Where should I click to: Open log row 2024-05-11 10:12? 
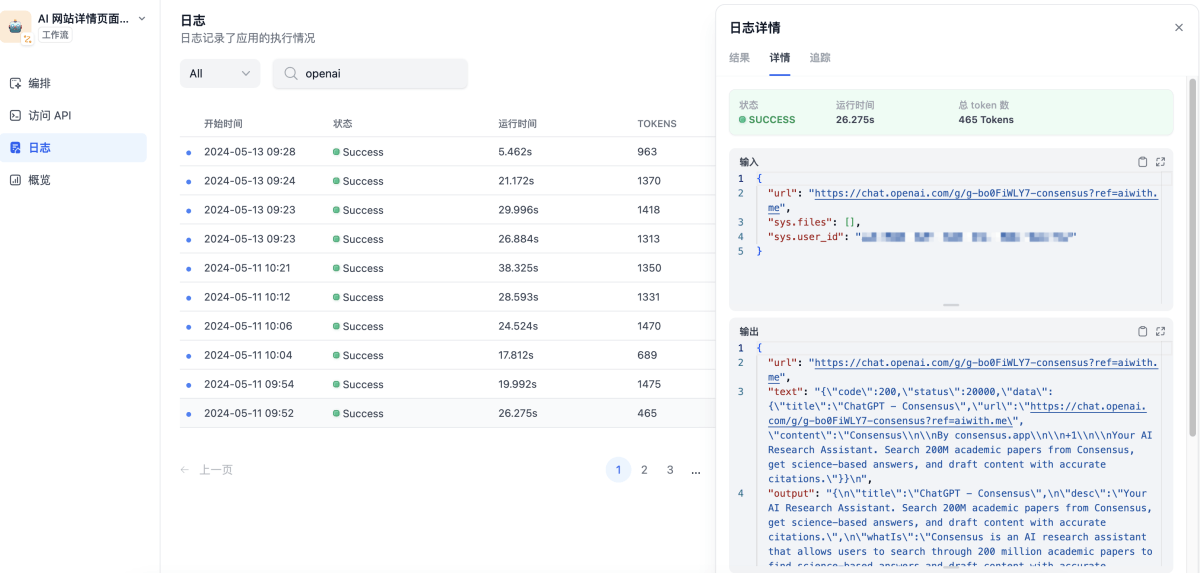point(448,297)
